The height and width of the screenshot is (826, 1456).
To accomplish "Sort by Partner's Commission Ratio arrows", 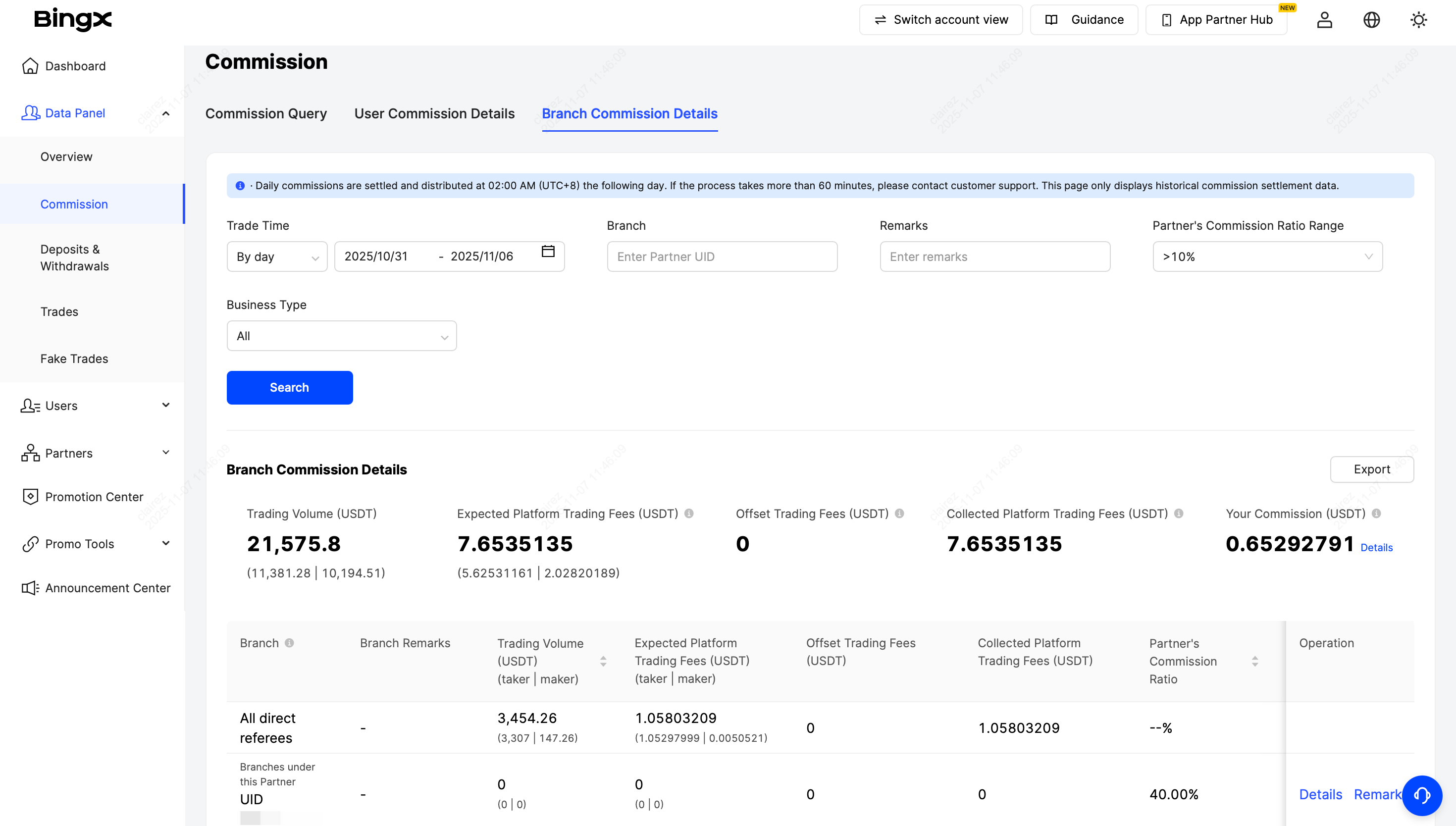I will 1254,661.
